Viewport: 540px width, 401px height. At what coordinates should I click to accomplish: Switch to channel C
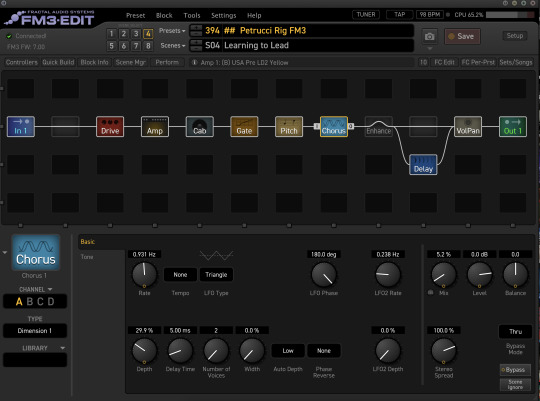(40, 302)
